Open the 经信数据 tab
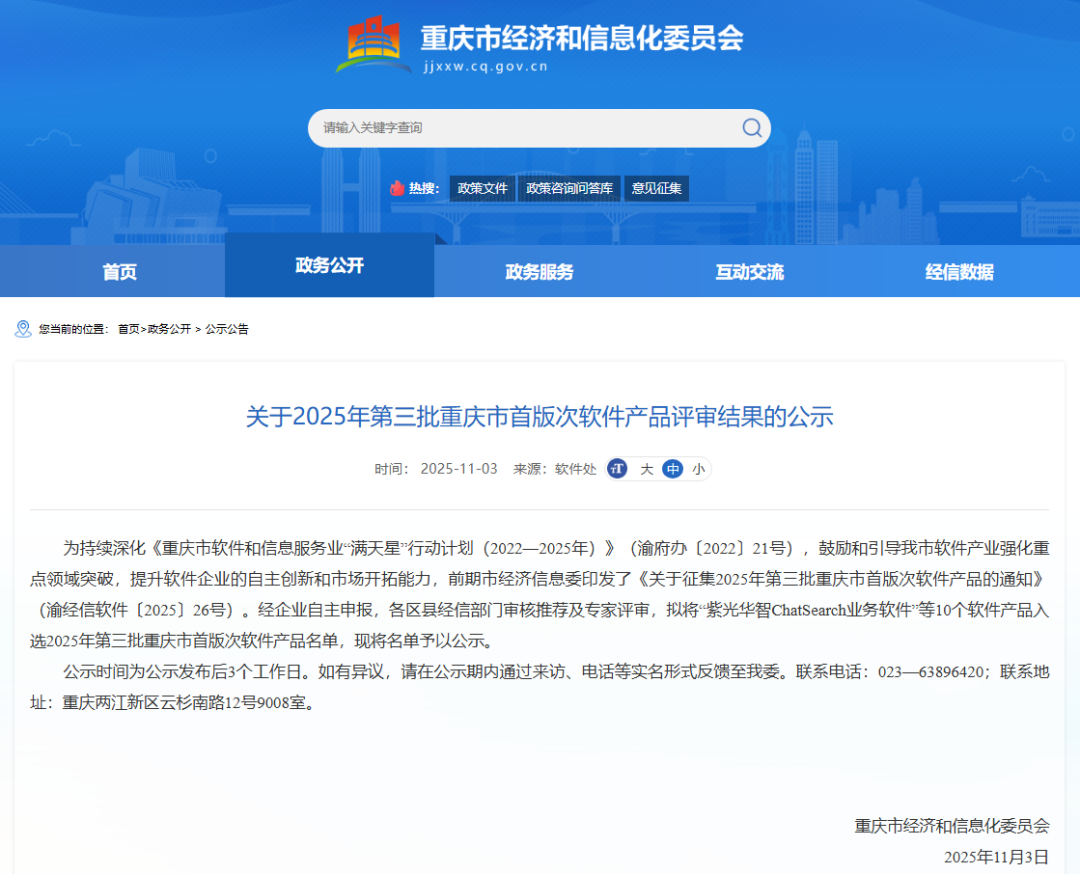The image size is (1080, 874). 959,272
